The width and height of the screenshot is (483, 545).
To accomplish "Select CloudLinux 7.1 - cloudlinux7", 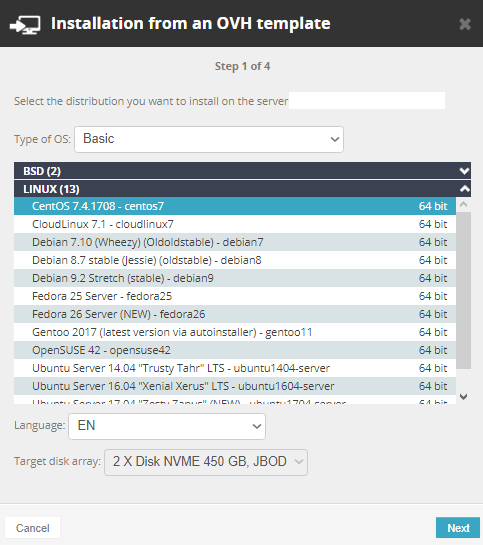I will pyautogui.click(x=235, y=224).
